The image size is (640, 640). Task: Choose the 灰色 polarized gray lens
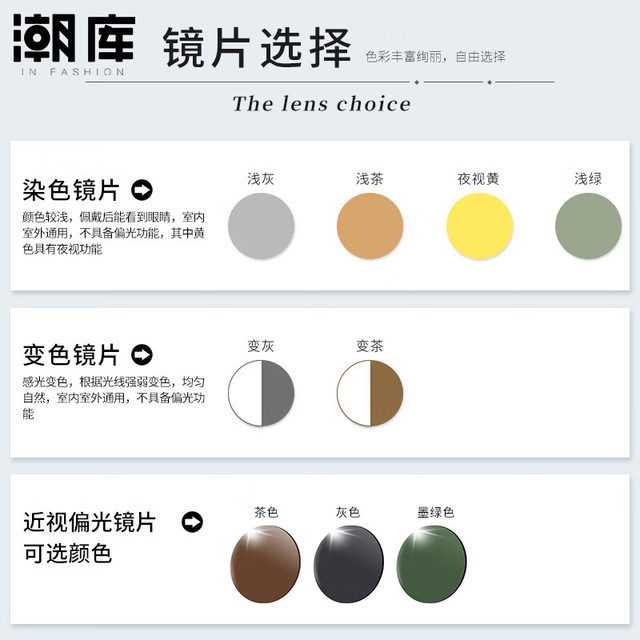(x=349, y=564)
